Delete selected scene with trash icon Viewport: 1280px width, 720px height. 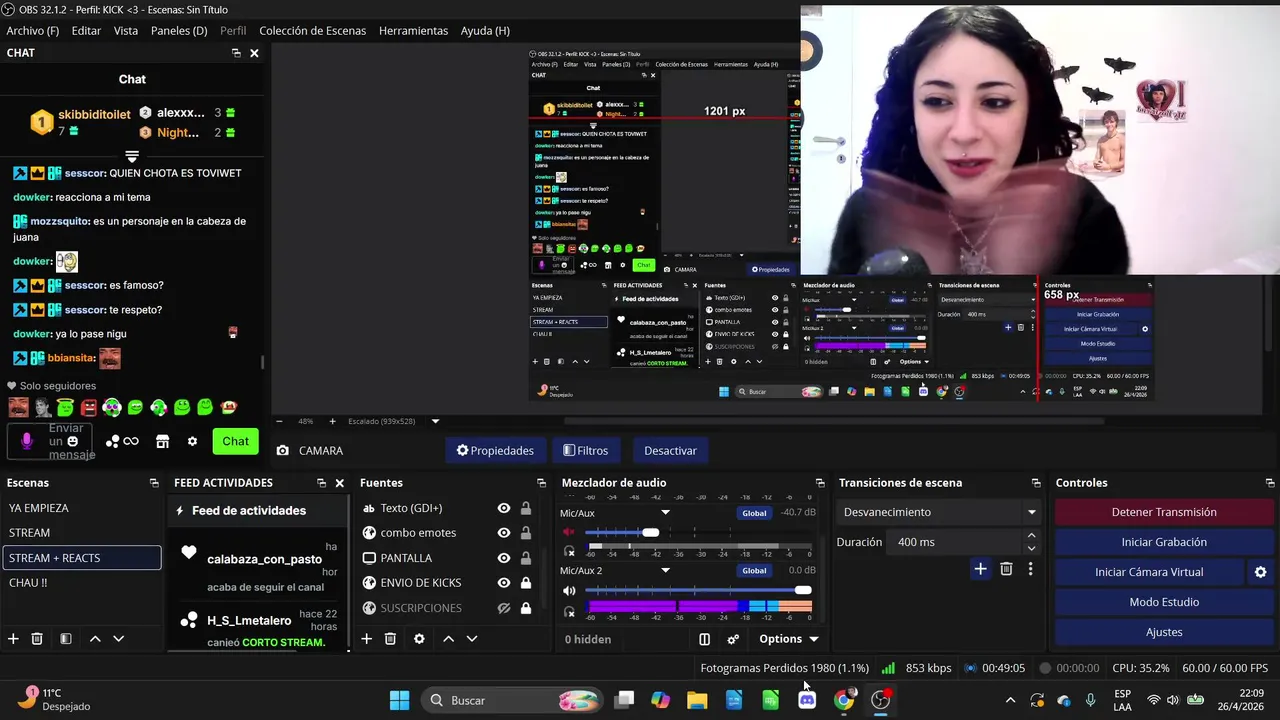pyautogui.click(x=37, y=639)
